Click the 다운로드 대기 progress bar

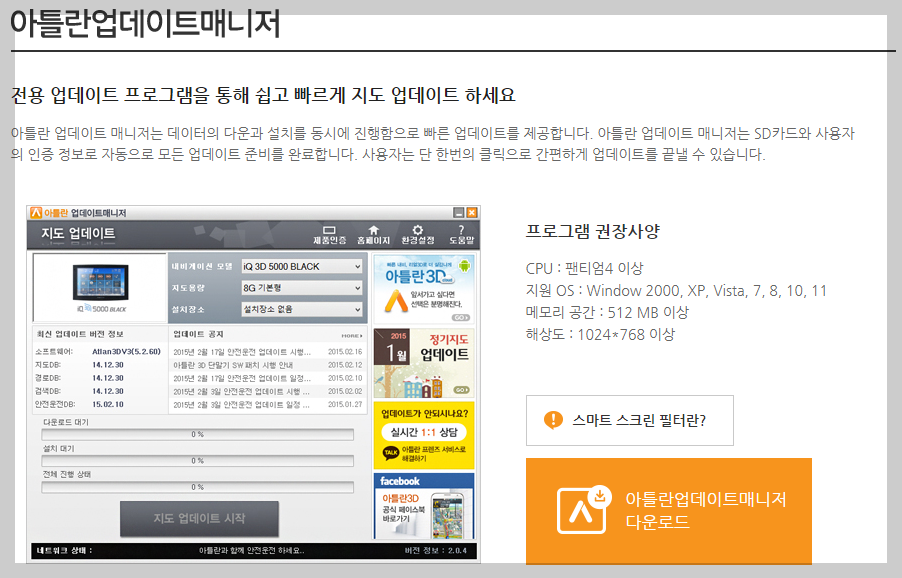pyautogui.click(x=200, y=434)
